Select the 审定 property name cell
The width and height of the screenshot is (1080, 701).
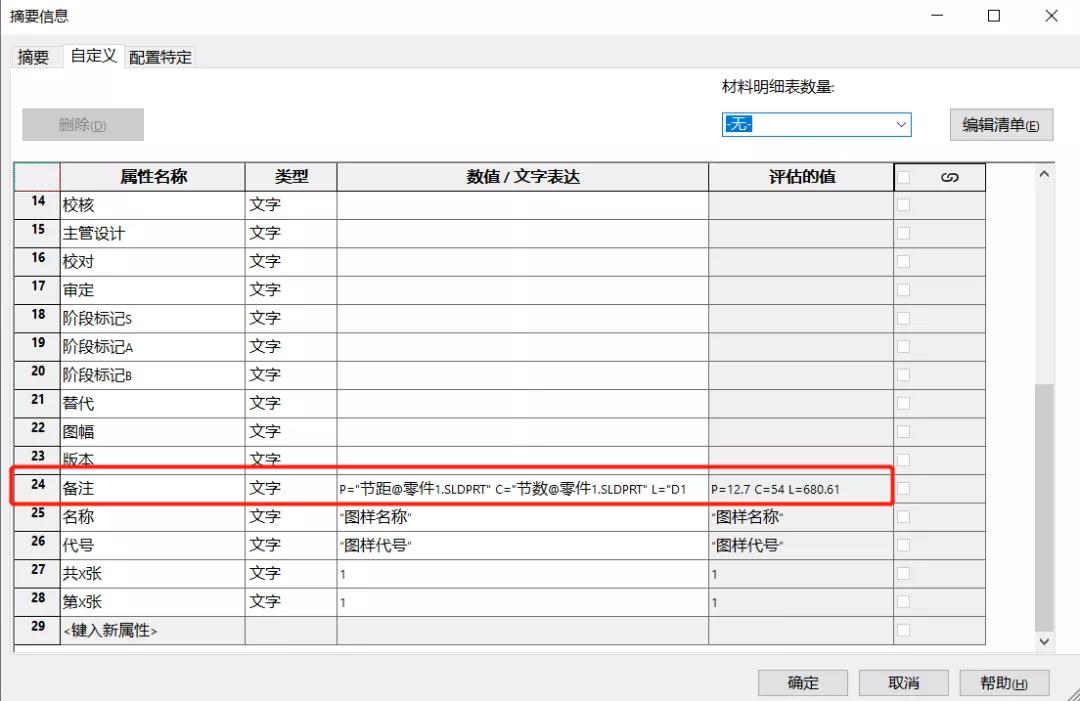click(x=150, y=289)
